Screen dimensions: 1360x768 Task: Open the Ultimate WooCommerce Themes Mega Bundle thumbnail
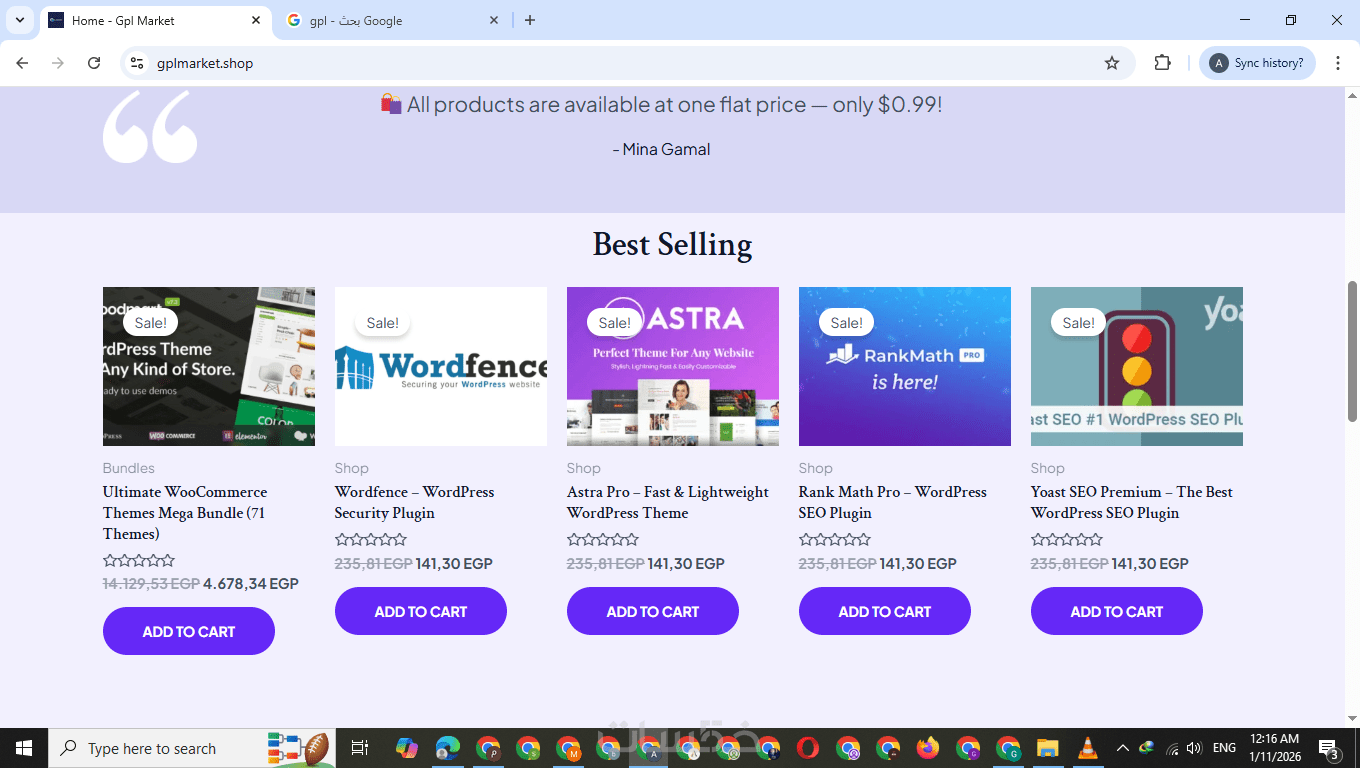[209, 366]
